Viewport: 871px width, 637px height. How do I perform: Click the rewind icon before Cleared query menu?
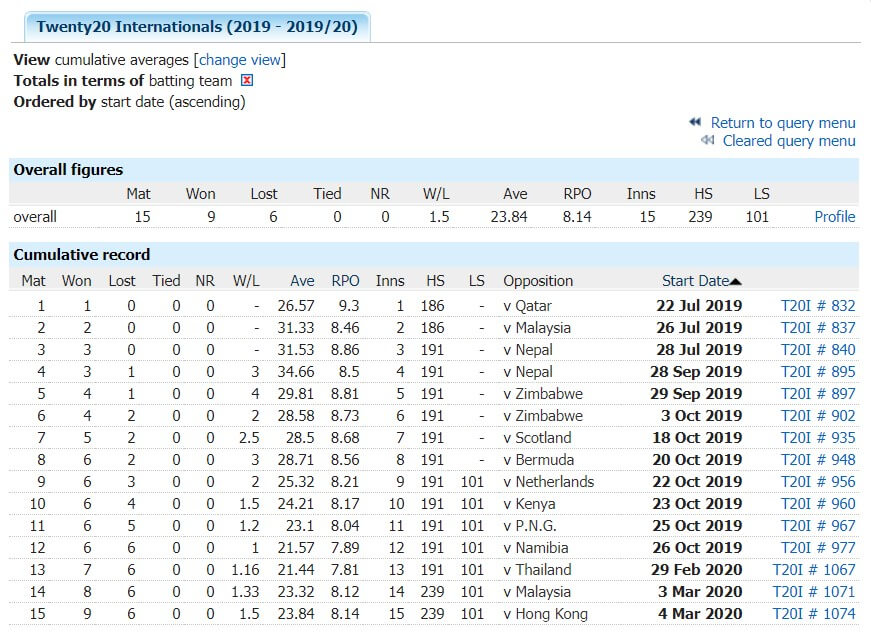point(707,141)
